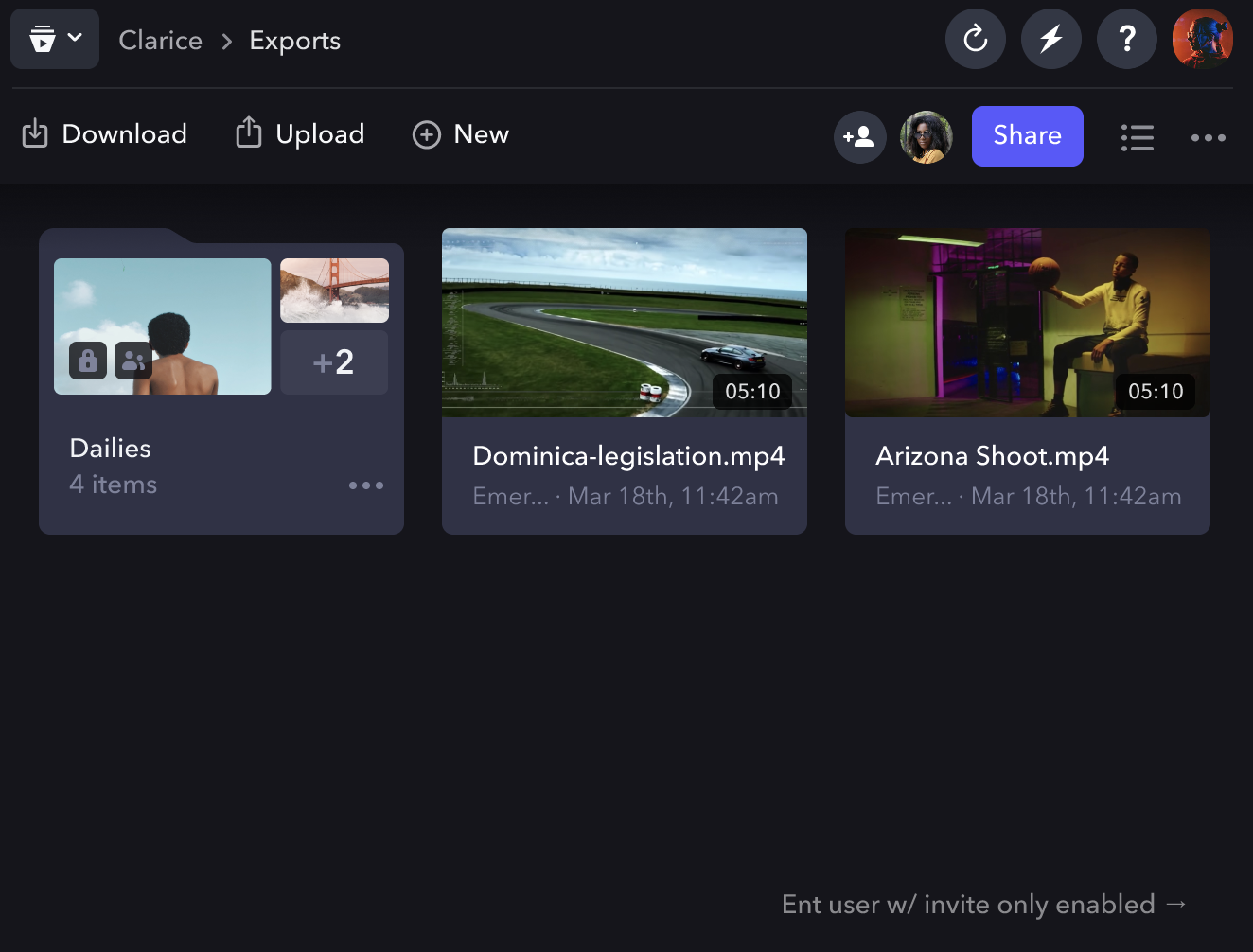The image size is (1253, 952).
Task: Open the Dailies folder main thumbnail
Action: coord(163,326)
